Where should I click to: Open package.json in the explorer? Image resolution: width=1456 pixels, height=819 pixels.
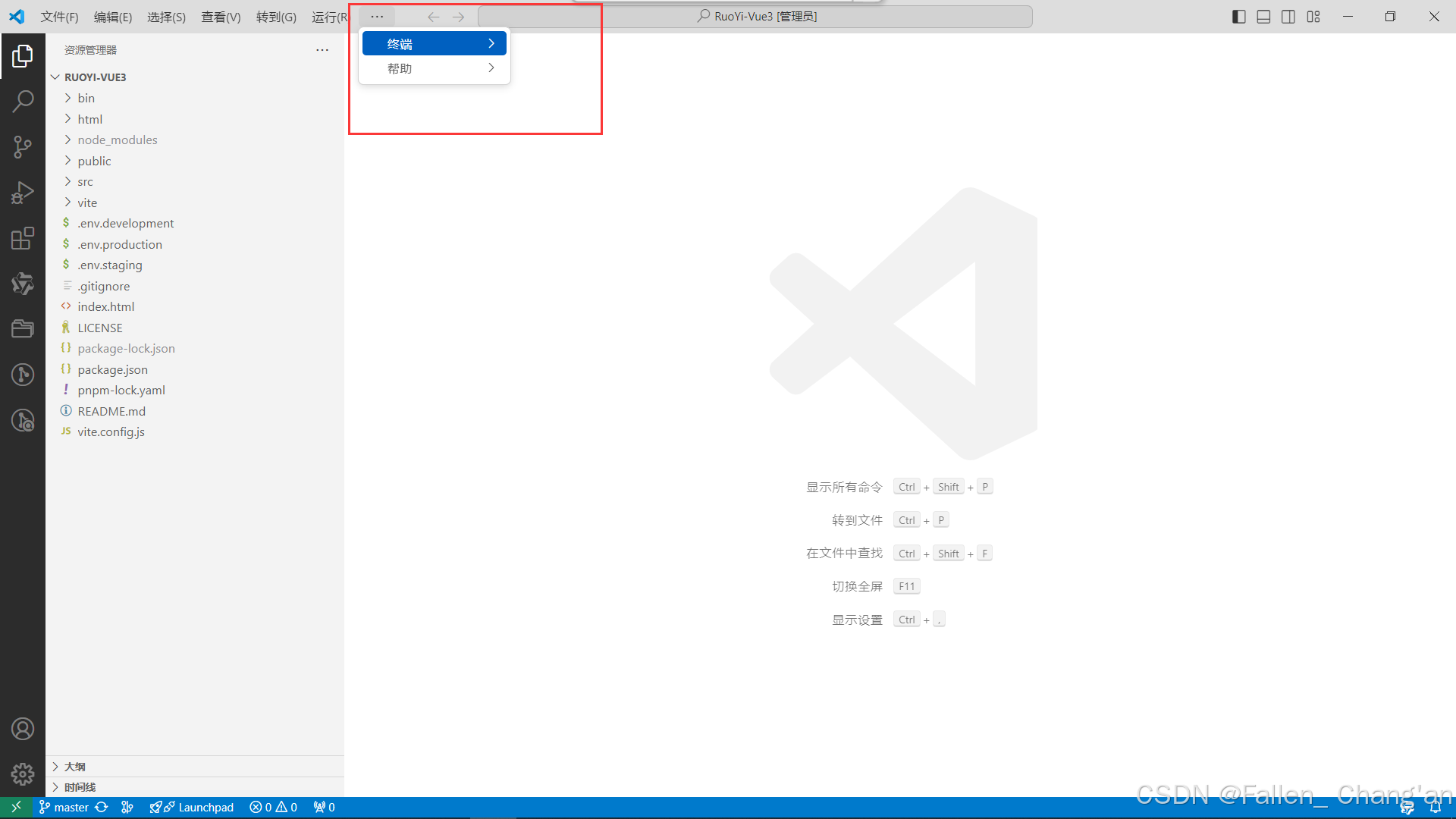coord(112,369)
